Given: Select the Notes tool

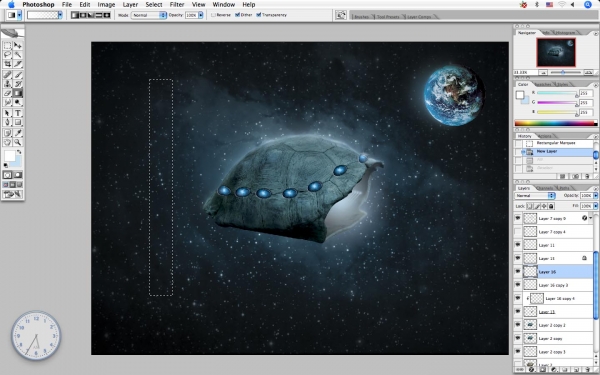Looking at the screenshot, I should [x=7, y=133].
